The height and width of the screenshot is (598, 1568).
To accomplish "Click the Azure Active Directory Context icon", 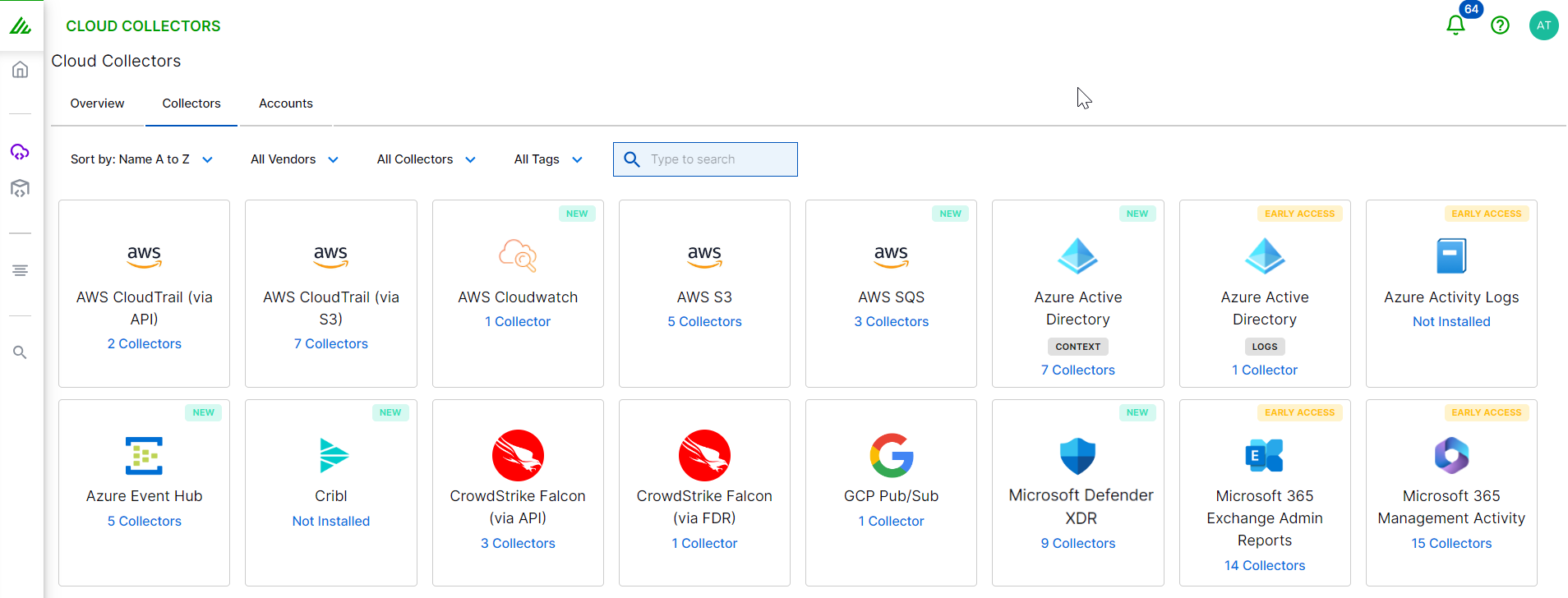I will tap(1077, 255).
